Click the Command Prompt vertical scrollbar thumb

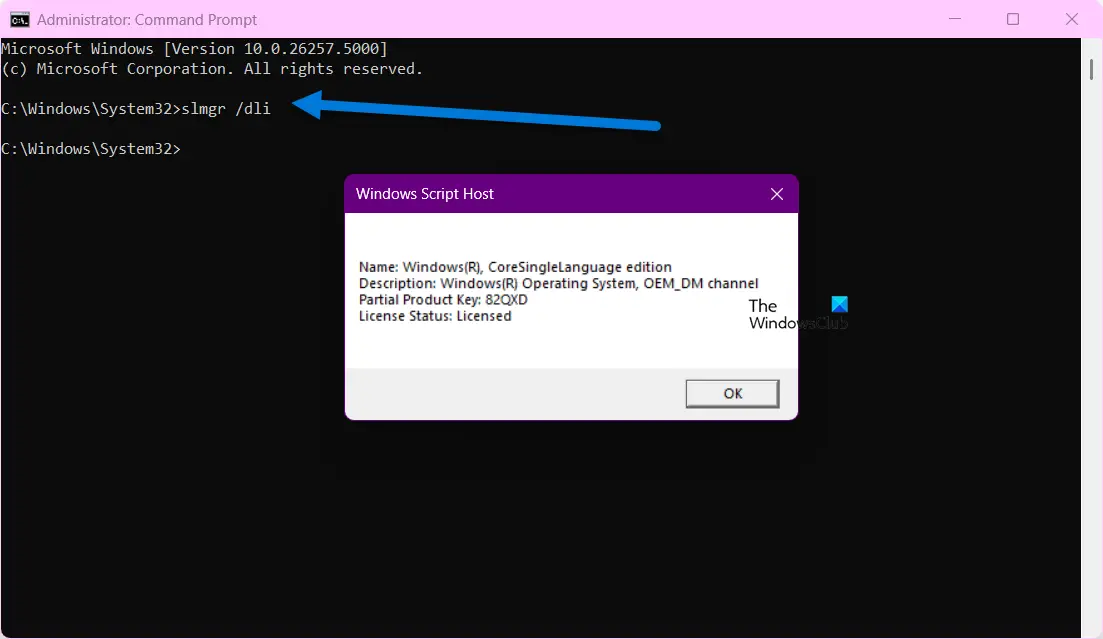[1091, 70]
